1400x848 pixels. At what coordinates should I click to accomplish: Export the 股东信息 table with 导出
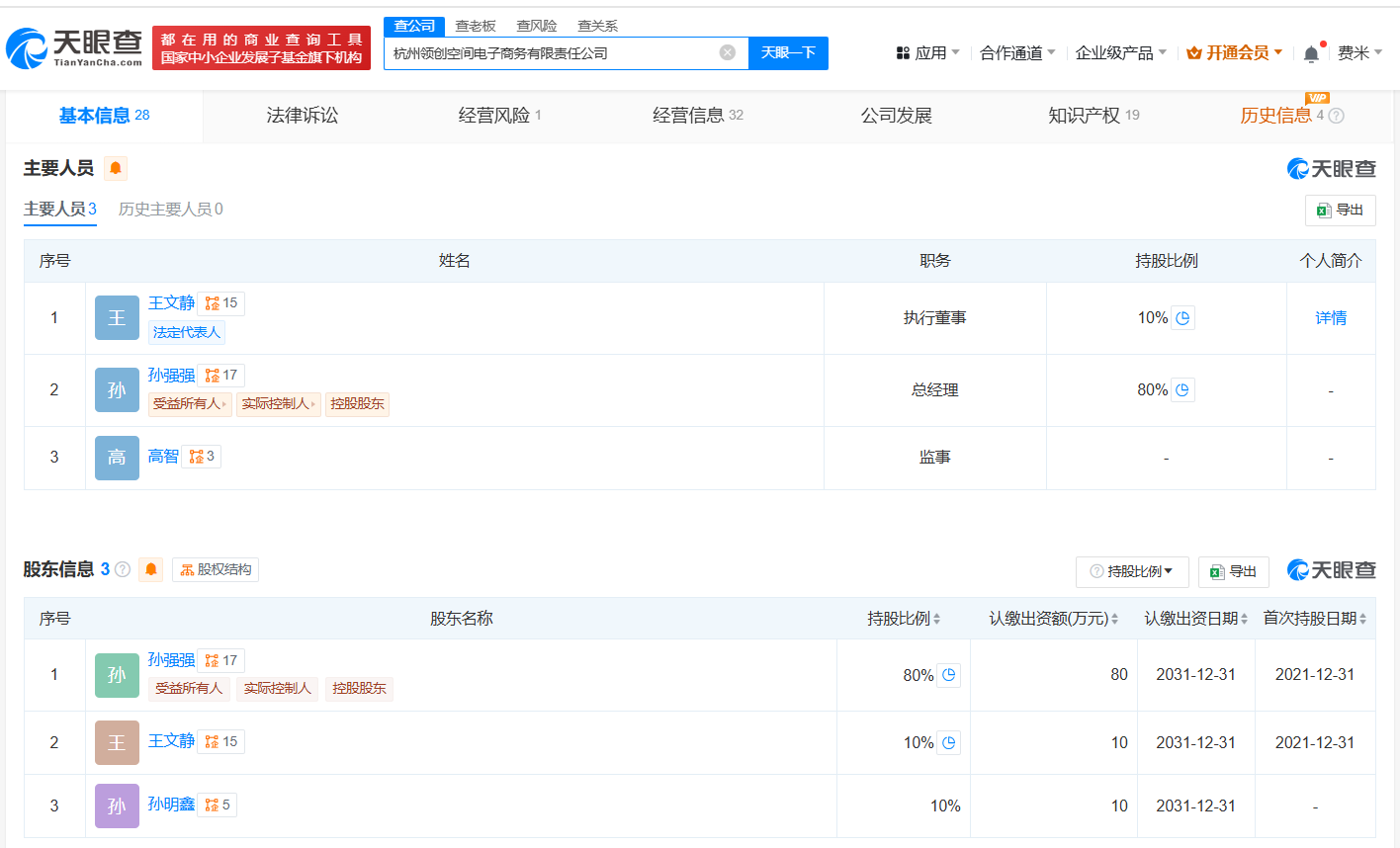pyautogui.click(x=1233, y=571)
